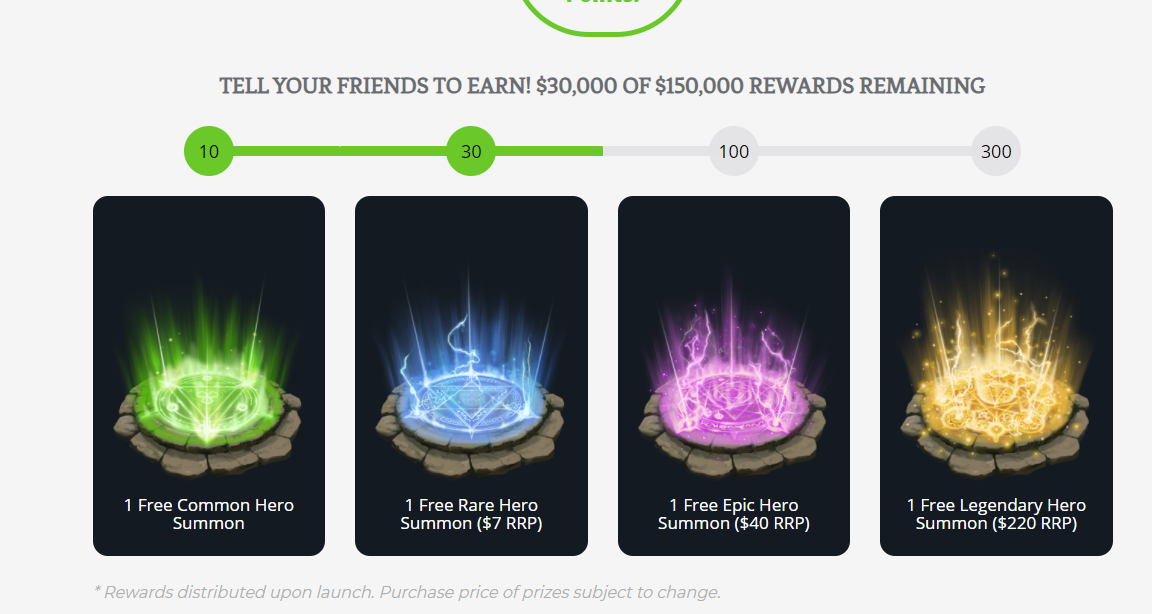This screenshot has height=614, width=1152.
Task: Select the 1 Free Common Hero Summon label
Action: 209,514
